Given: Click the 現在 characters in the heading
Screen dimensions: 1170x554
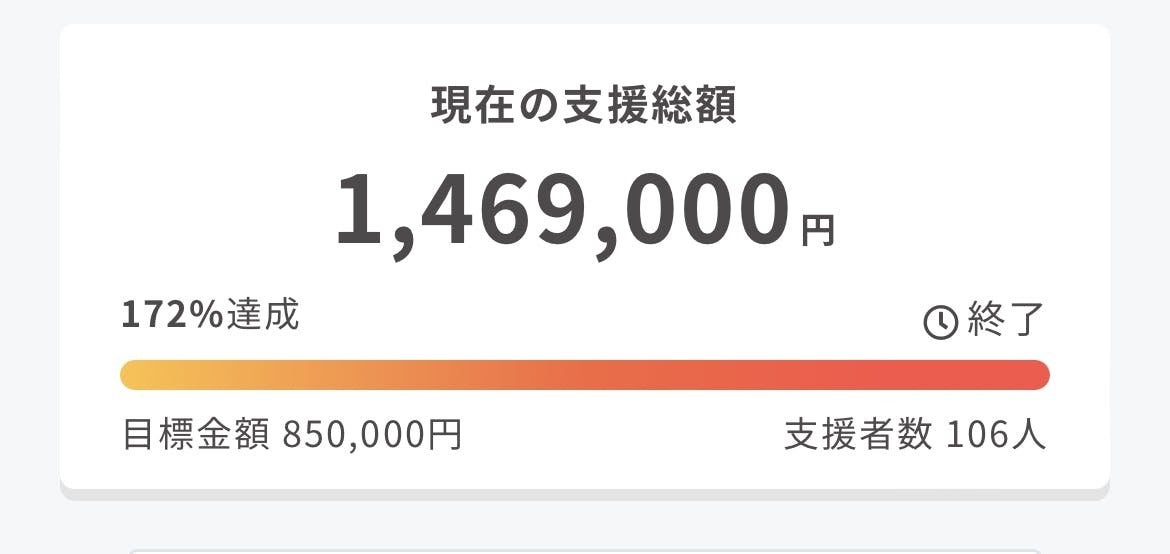Looking at the screenshot, I should tap(469, 106).
